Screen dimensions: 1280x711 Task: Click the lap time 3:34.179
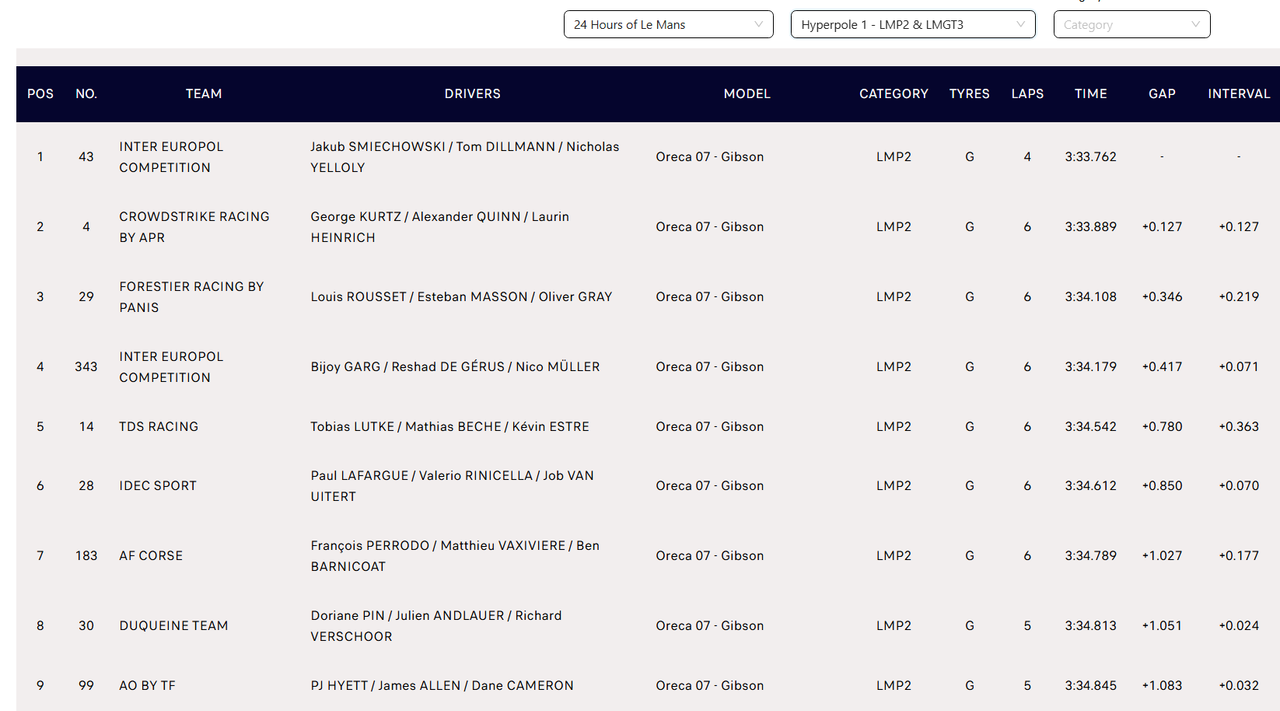tap(1091, 367)
